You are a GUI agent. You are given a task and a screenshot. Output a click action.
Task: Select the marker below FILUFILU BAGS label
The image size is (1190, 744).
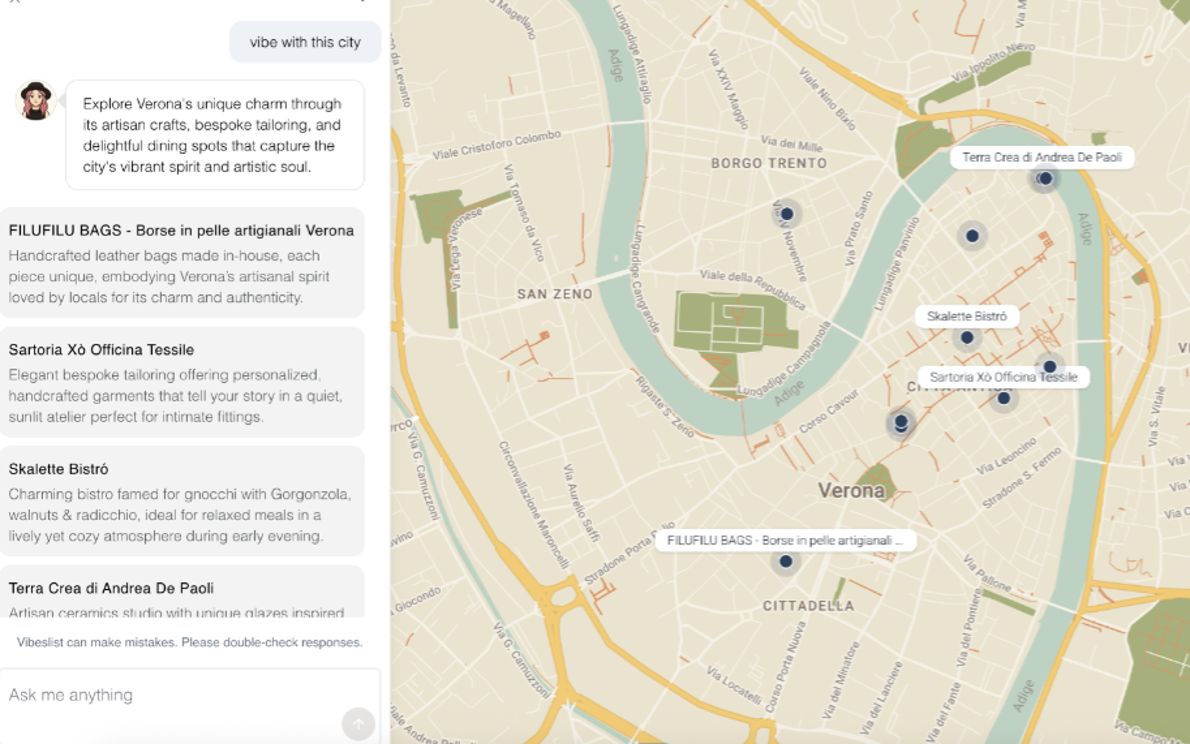pos(786,562)
